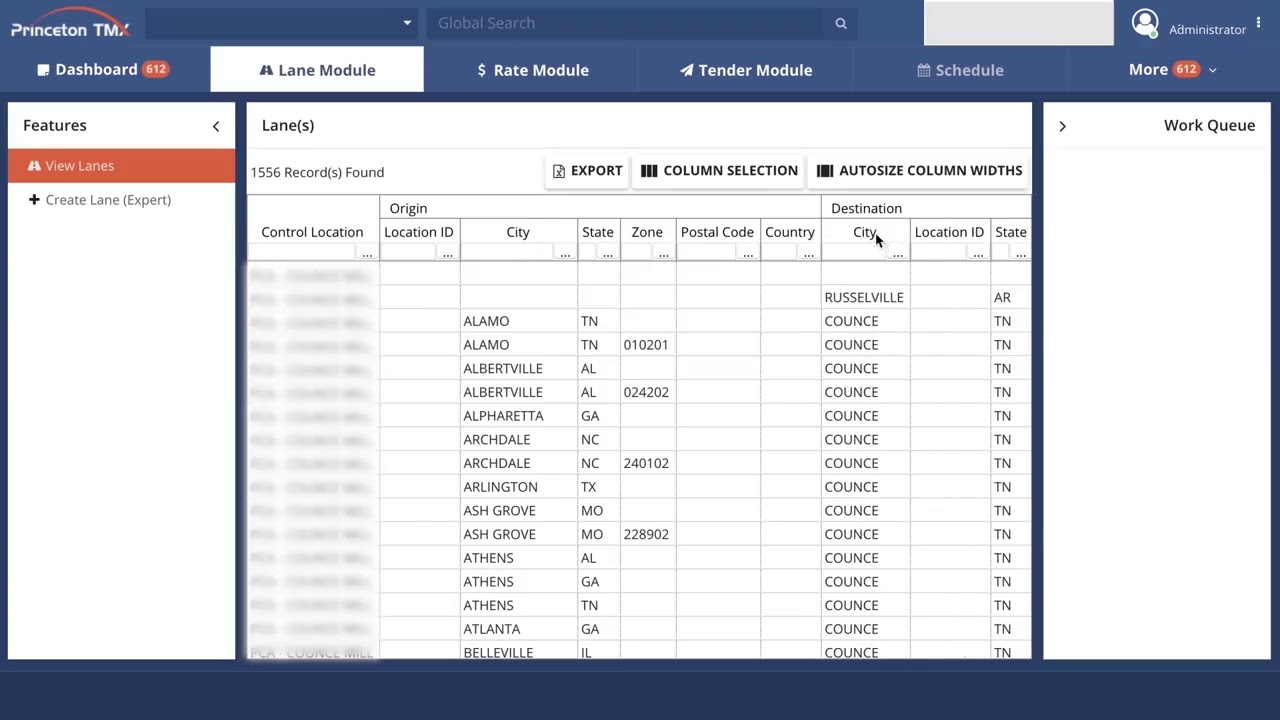Collapse the Features panel chevron

point(216,126)
